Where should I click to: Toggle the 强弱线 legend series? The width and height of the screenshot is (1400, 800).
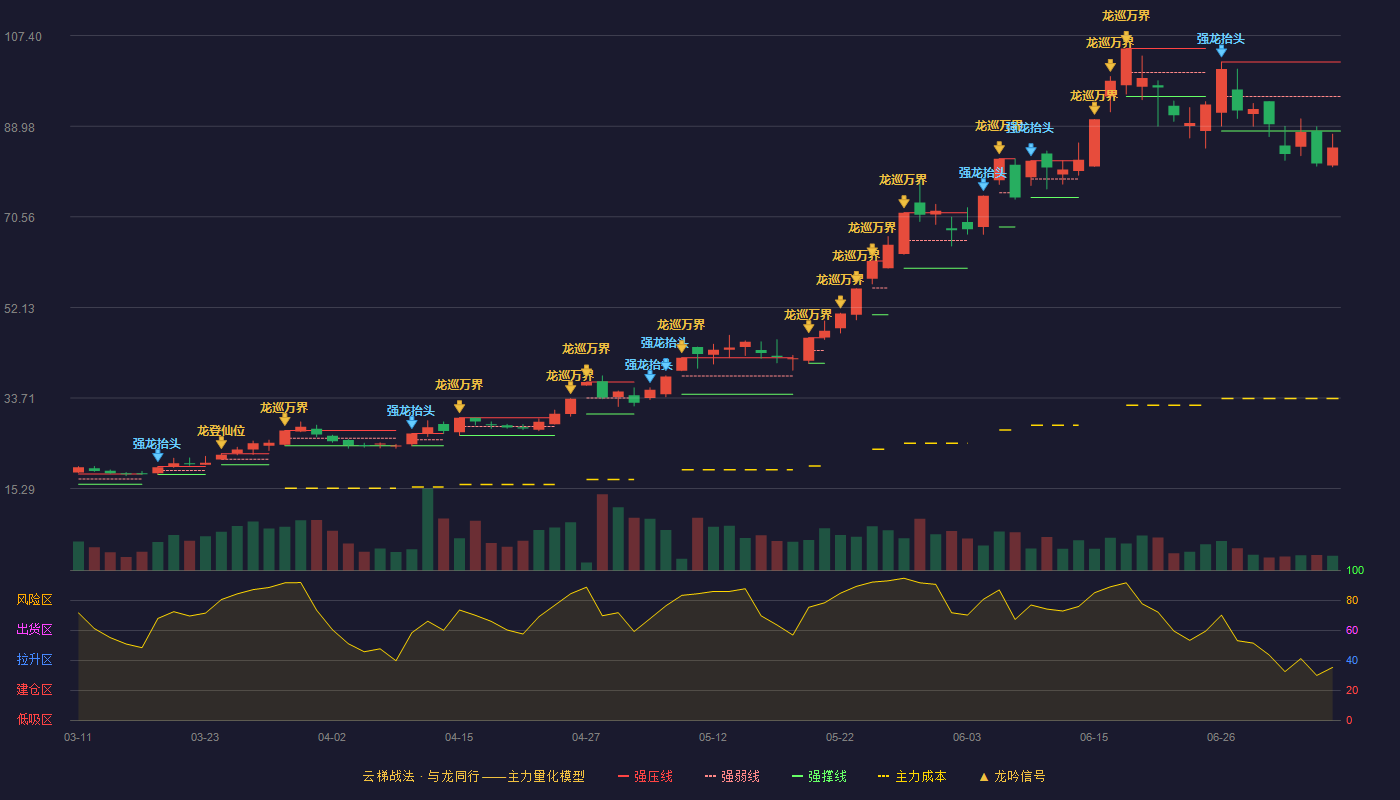pos(732,776)
